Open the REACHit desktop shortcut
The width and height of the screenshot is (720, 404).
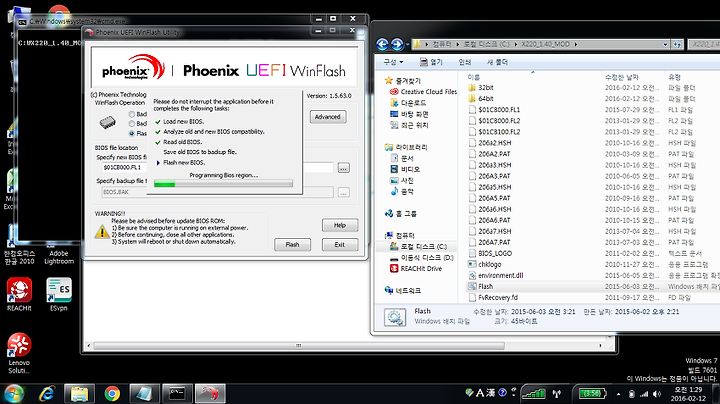[x=19, y=294]
